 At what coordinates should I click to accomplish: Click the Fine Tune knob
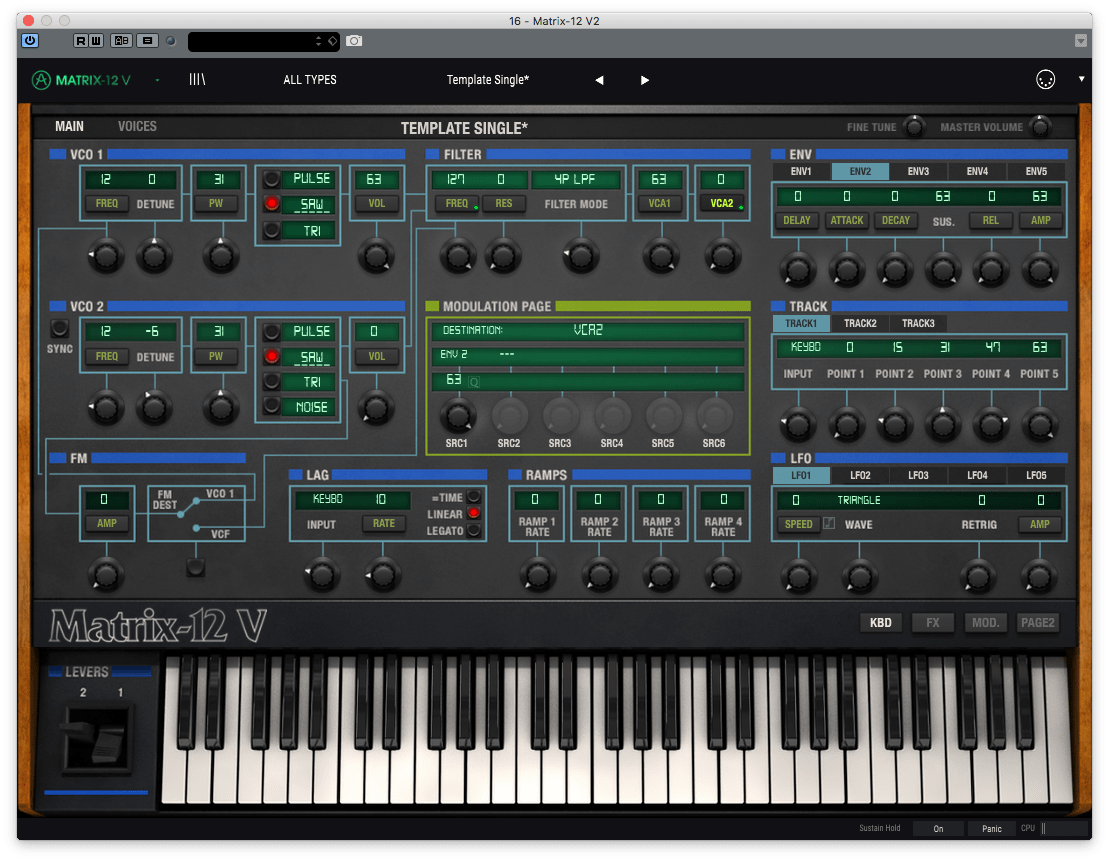coord(915,127)
